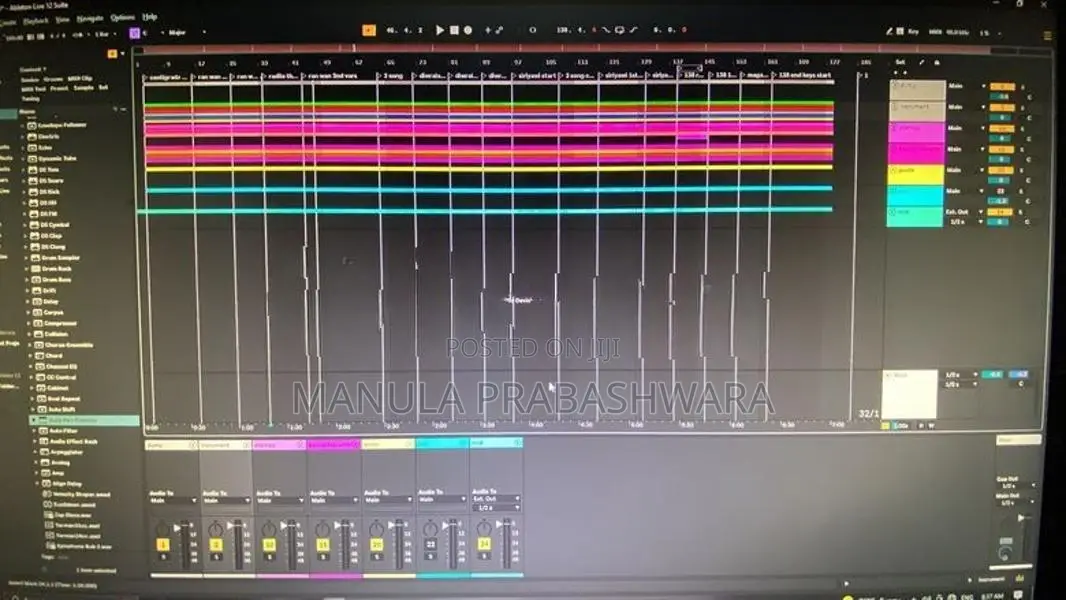Open the Help menu
The image size is (1066, 600).
coord(150,17)
